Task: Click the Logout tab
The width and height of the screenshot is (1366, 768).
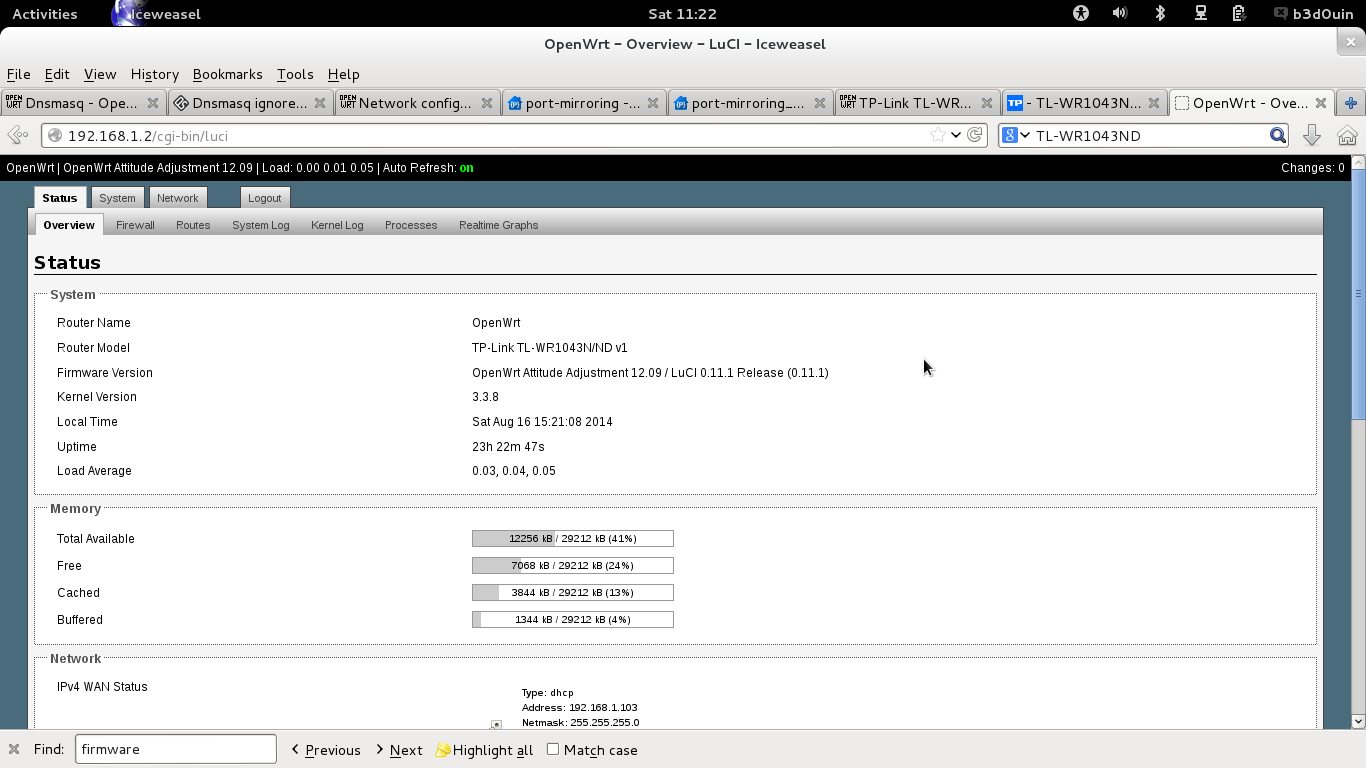Action: point(265,198)
